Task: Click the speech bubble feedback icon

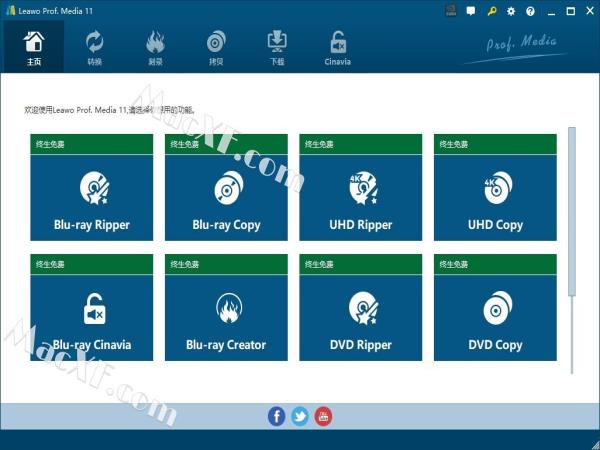Action: [471, 11]
